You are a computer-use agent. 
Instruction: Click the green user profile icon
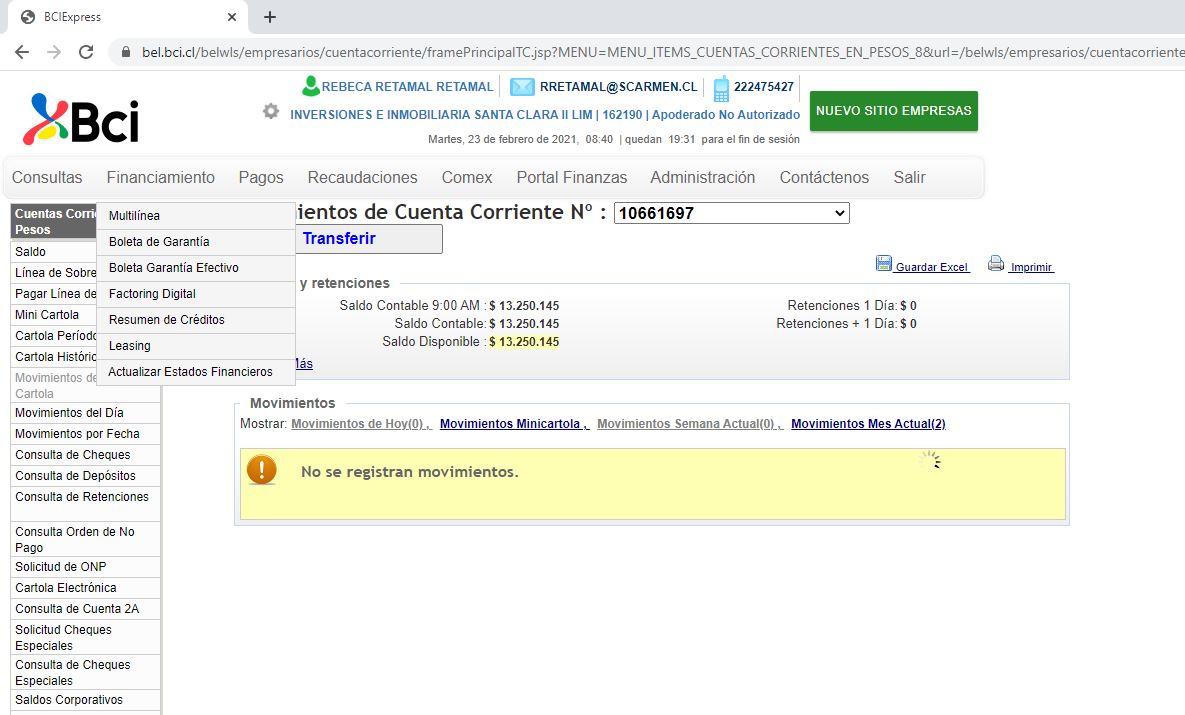(310, 87)
